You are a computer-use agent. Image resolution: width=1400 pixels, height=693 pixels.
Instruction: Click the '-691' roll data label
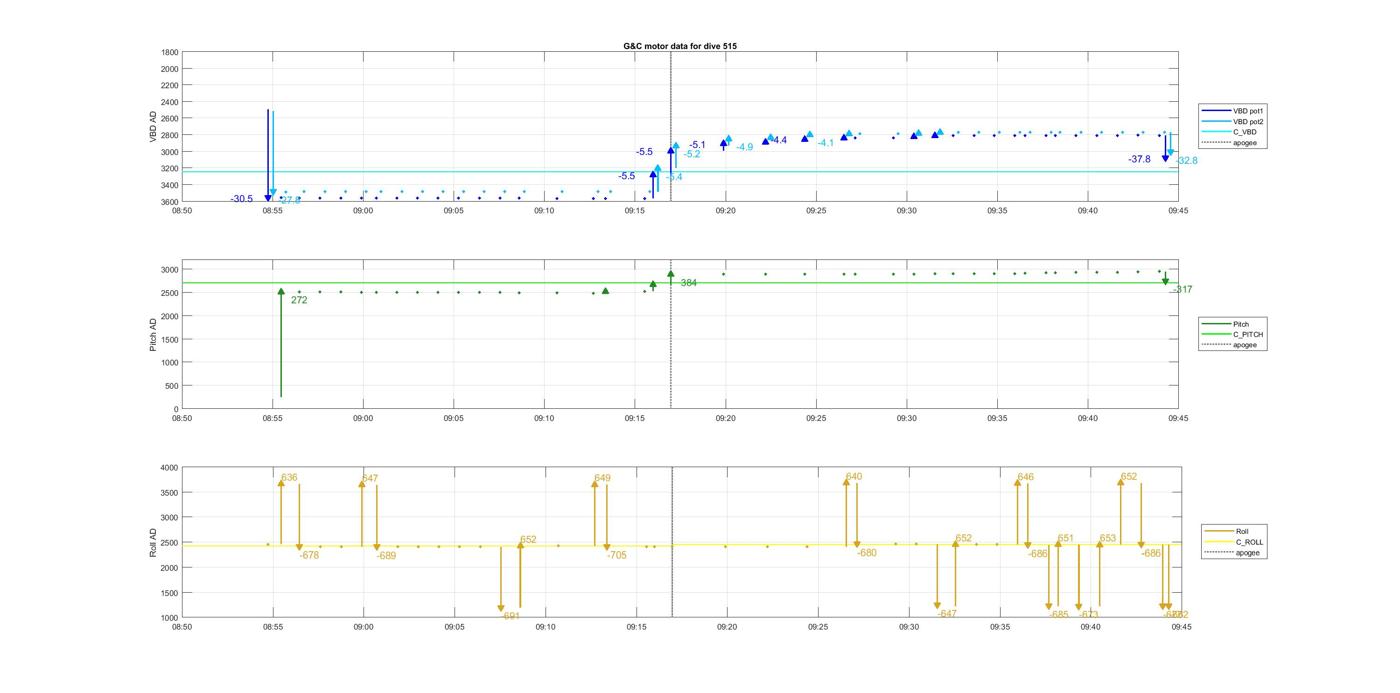pos(511,616)
